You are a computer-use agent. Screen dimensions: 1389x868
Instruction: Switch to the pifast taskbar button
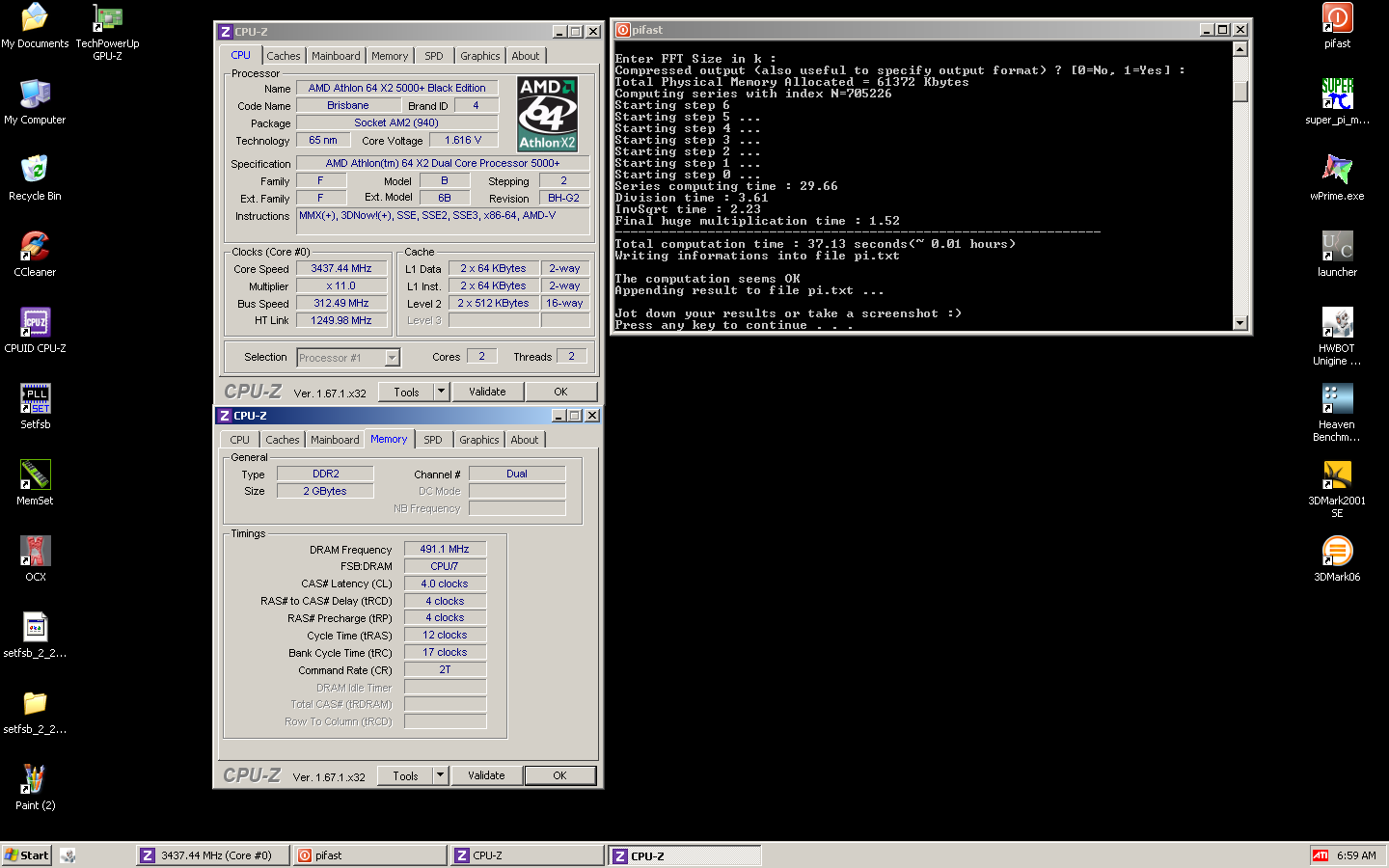[x=369, y=855]
